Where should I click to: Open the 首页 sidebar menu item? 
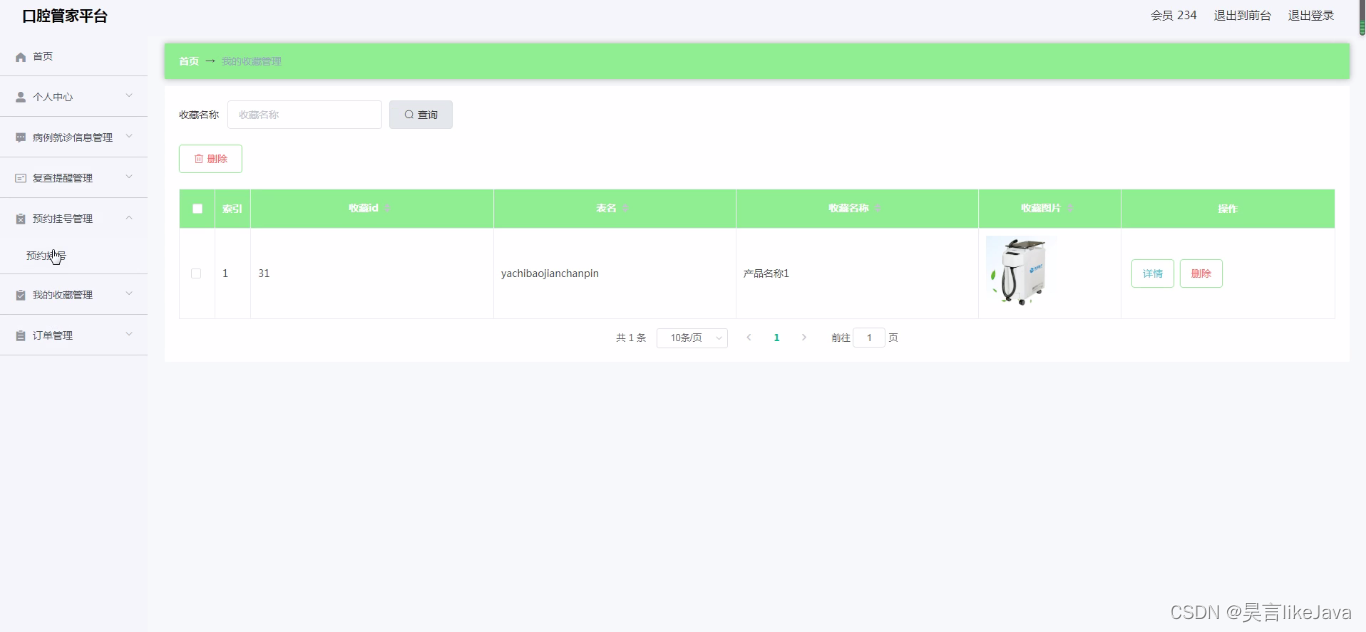[74, 57]
